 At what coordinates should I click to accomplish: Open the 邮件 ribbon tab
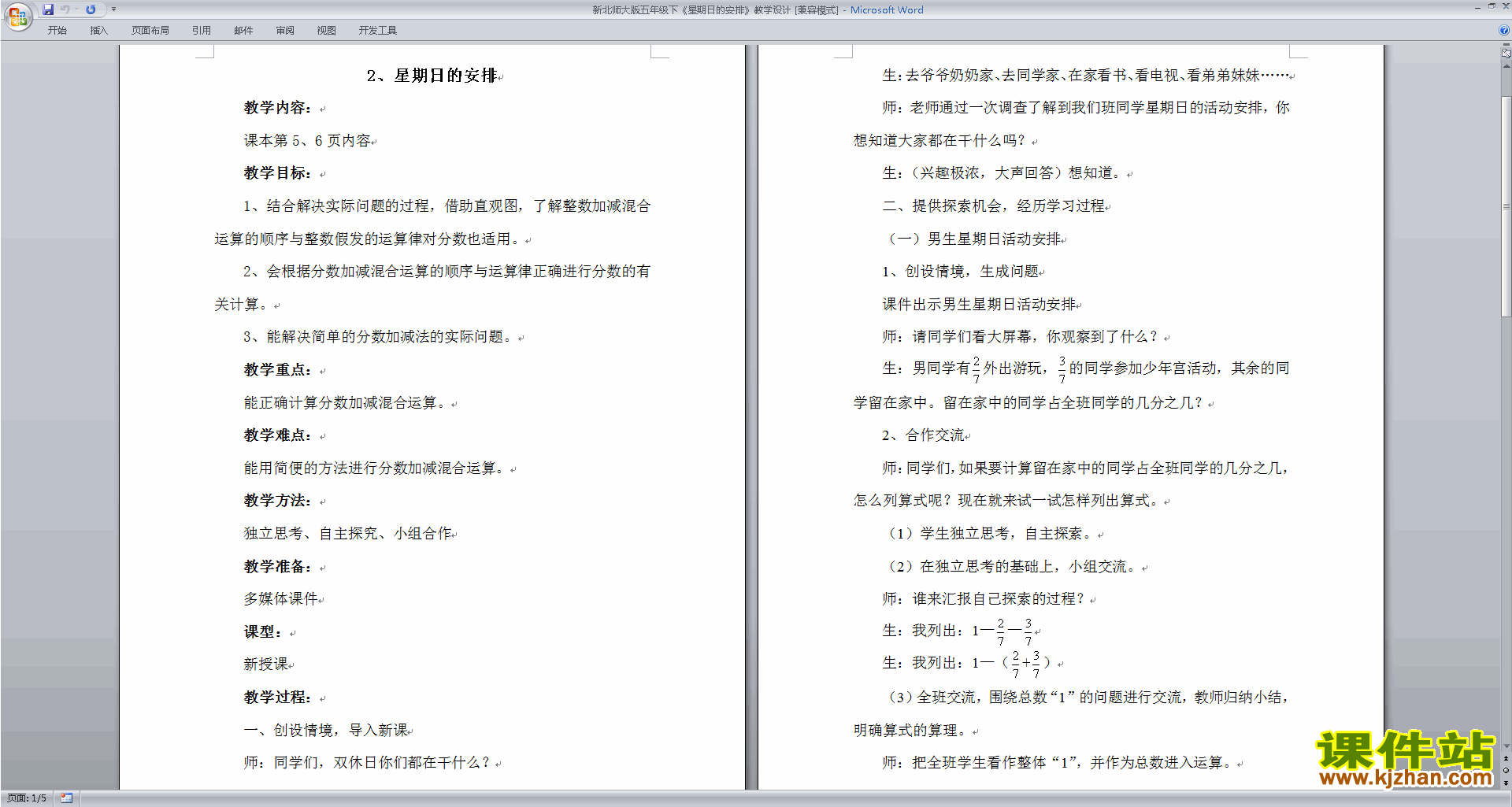[243, 31]
